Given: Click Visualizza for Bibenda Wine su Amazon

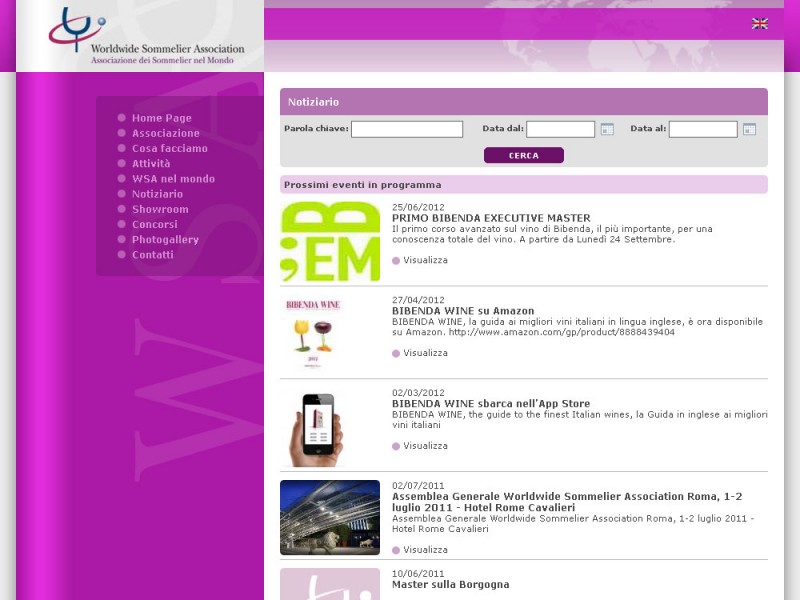Looking at the screenshot, I should 425,353.
